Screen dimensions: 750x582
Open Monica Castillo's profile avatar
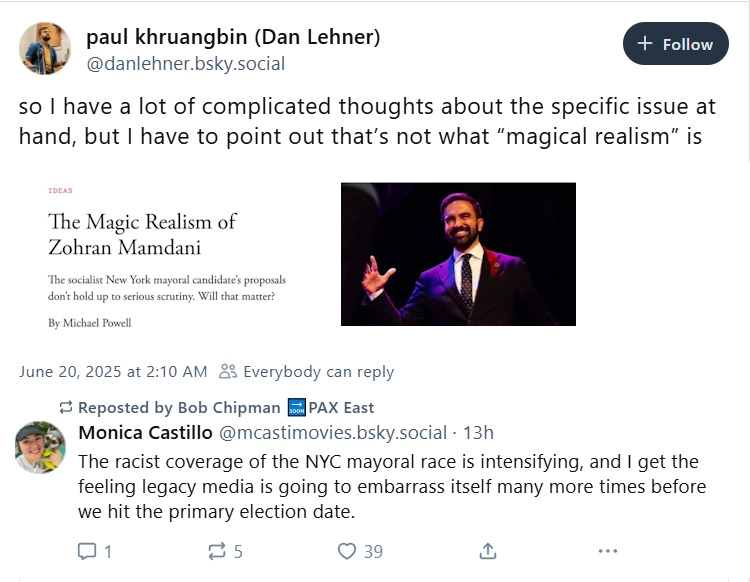point(41,447)
